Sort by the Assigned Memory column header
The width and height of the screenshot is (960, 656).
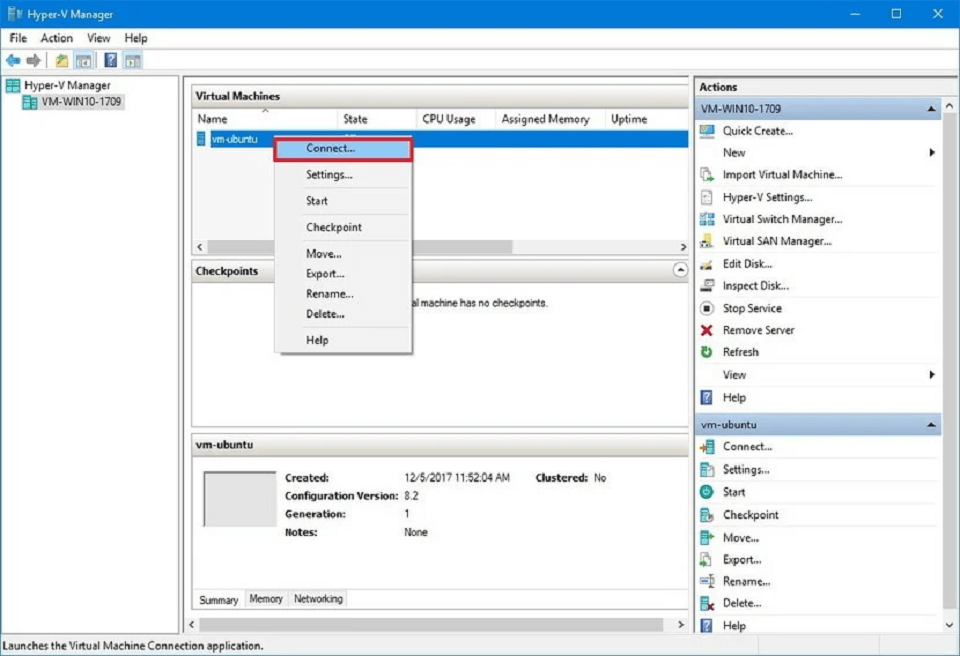(x=550, y=119)
